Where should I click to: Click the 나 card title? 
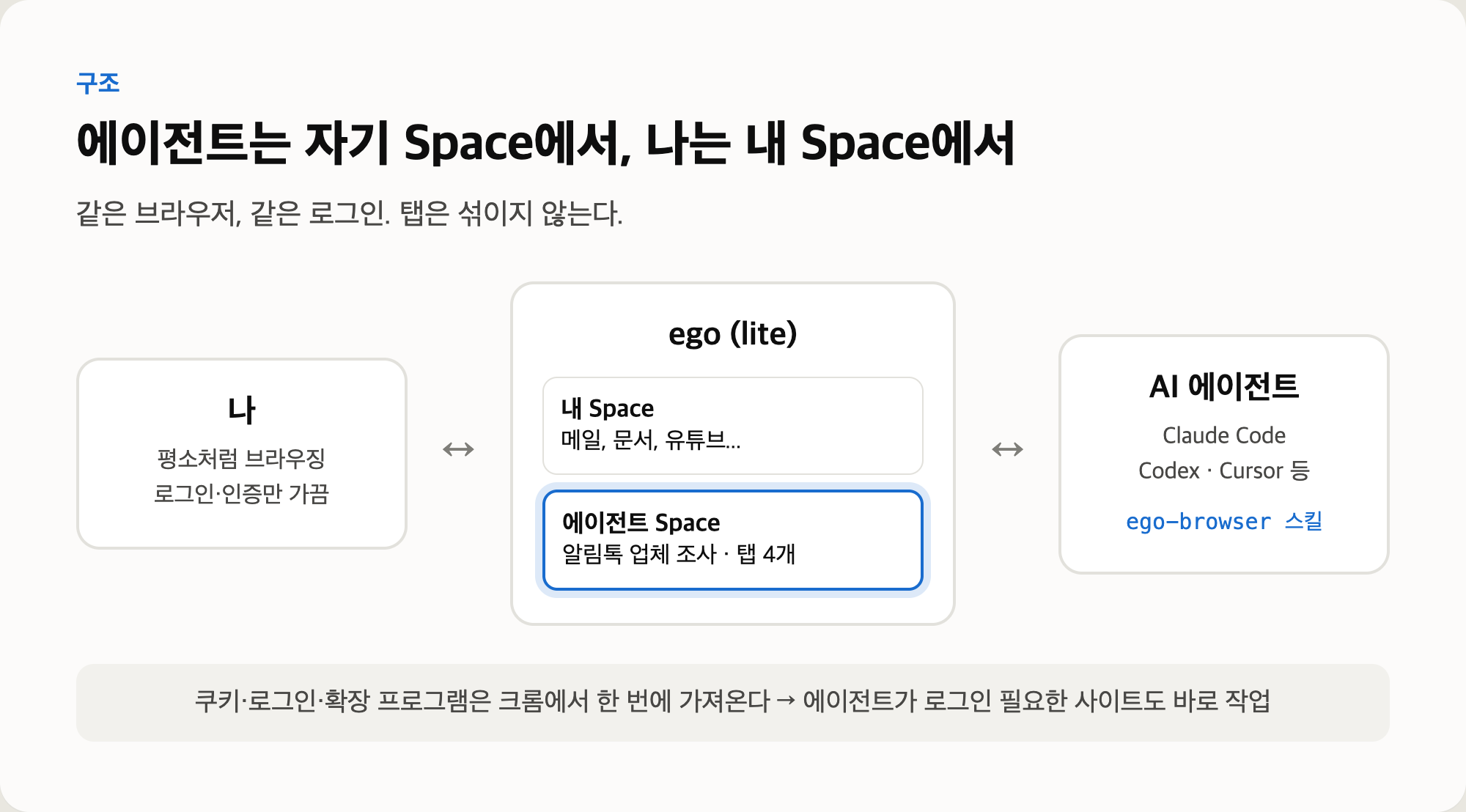coord(242,409)
